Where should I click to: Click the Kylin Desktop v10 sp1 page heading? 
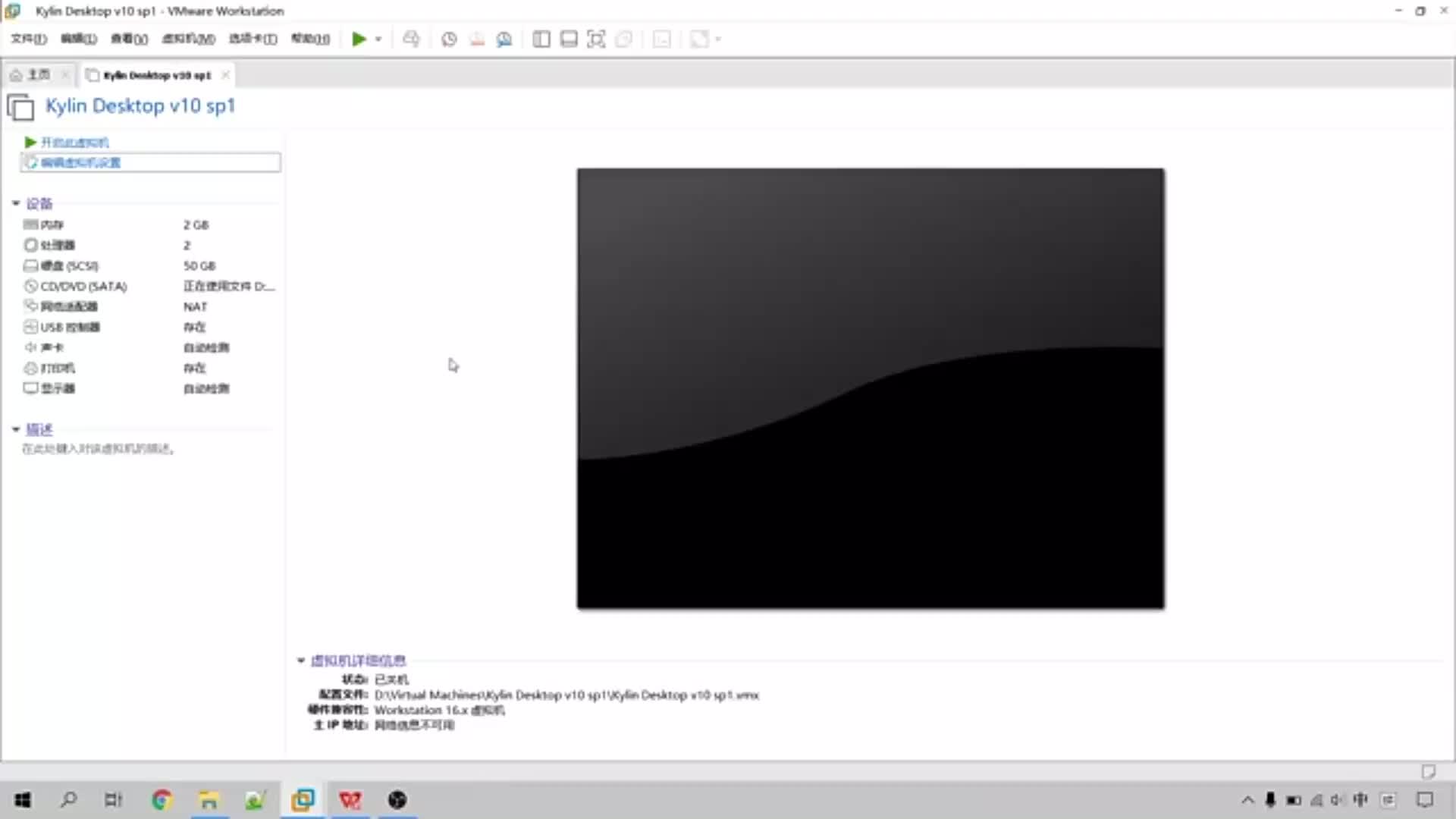click(140, 106)
